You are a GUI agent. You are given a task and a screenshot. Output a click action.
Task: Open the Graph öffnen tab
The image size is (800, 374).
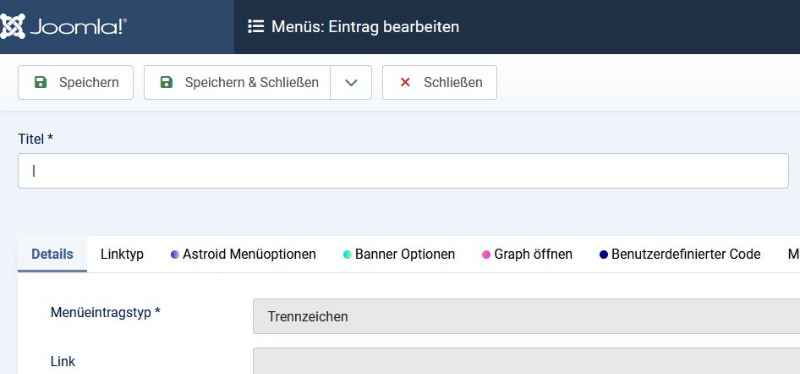point(527,254)
